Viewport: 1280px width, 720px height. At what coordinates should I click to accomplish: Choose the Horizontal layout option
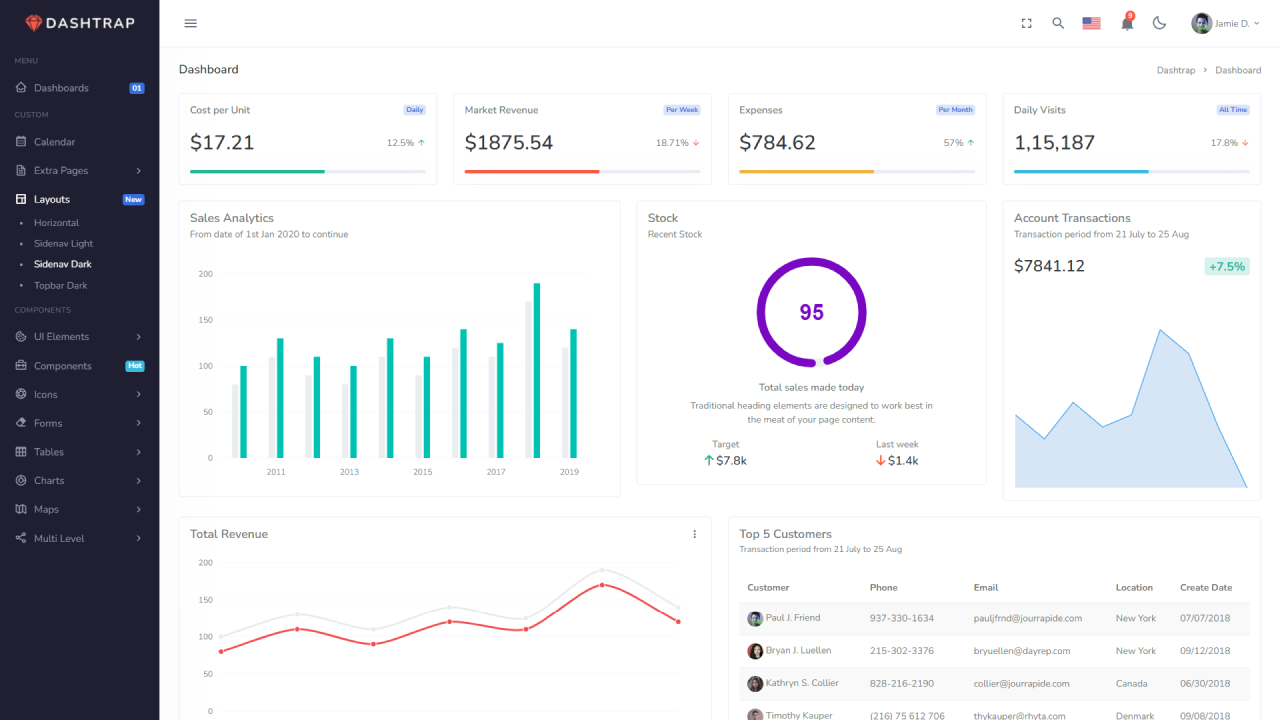(56, 223)
